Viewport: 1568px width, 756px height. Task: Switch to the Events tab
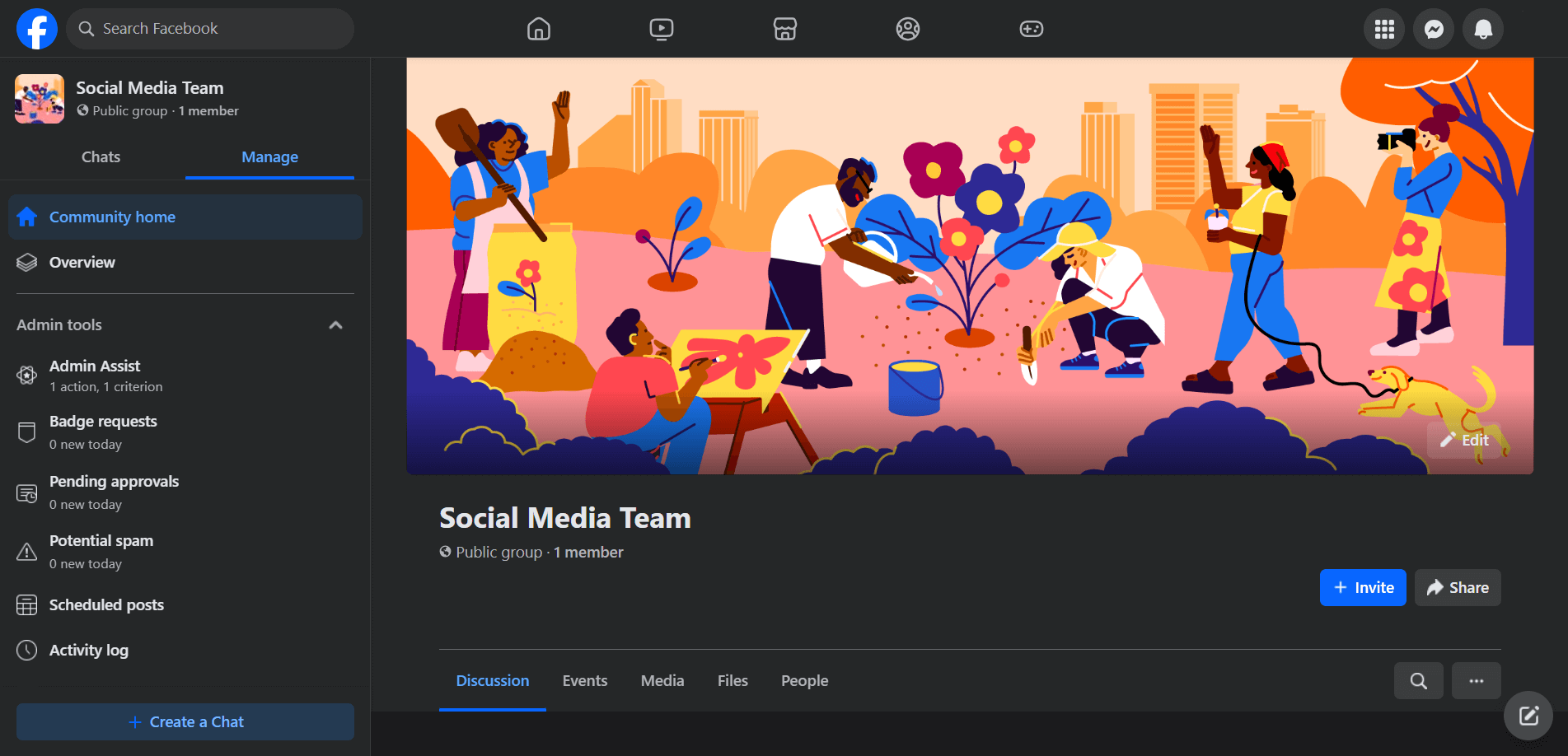[585, 681]
